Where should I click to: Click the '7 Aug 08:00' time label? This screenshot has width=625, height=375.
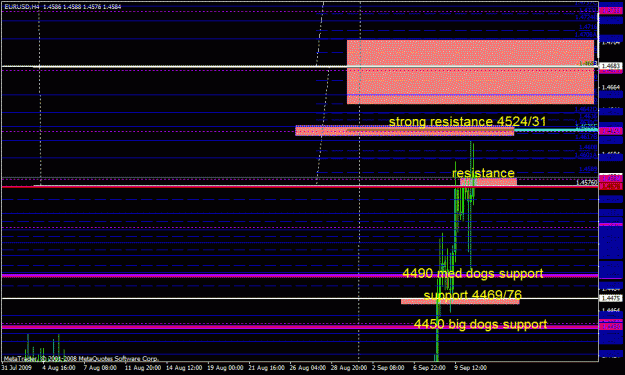pyautogui.click(x=100, y=367)
